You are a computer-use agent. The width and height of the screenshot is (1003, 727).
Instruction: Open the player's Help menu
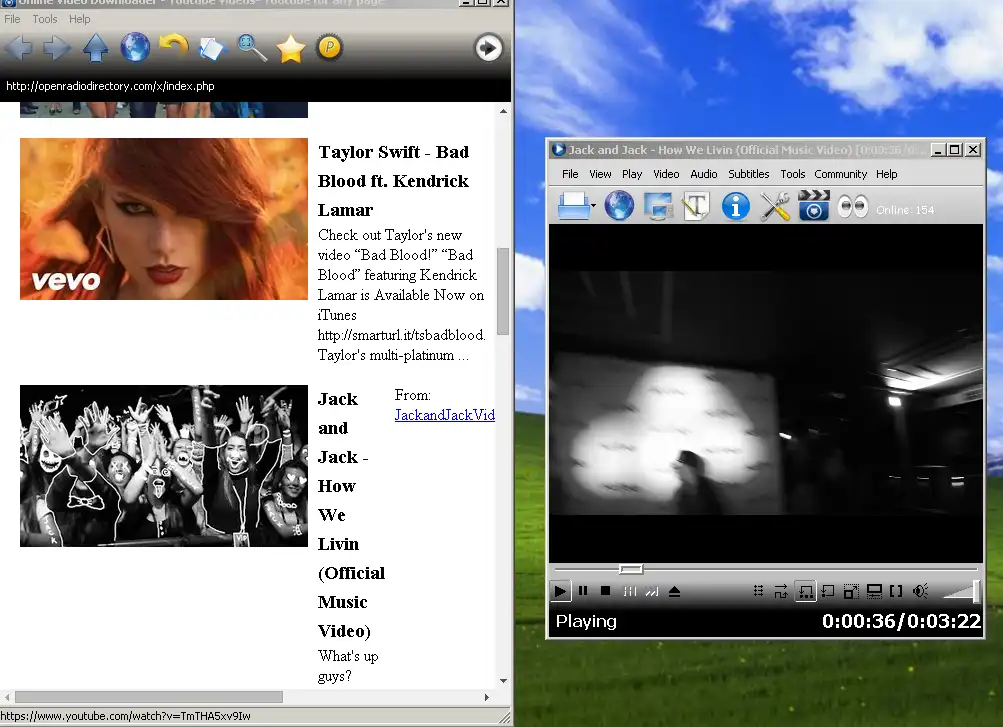[x=887, y=174]
